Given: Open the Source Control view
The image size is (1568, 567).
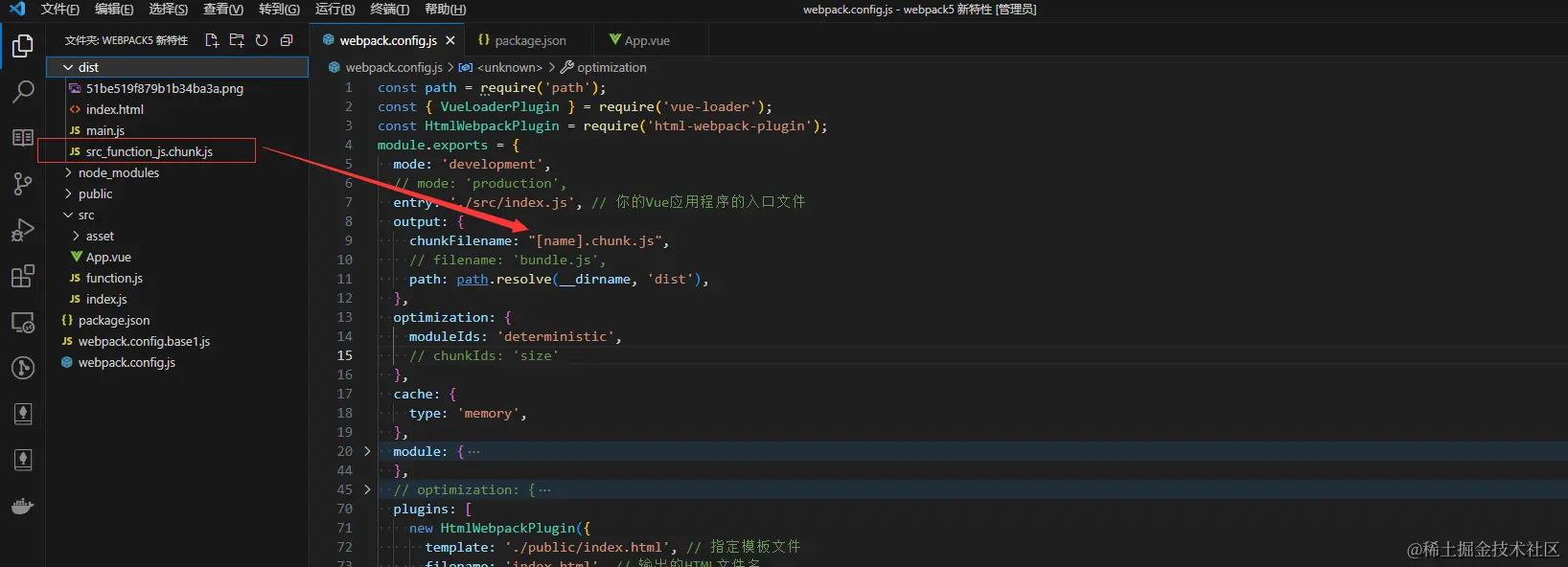Looking at the screenshot, I should coord(23,184).
